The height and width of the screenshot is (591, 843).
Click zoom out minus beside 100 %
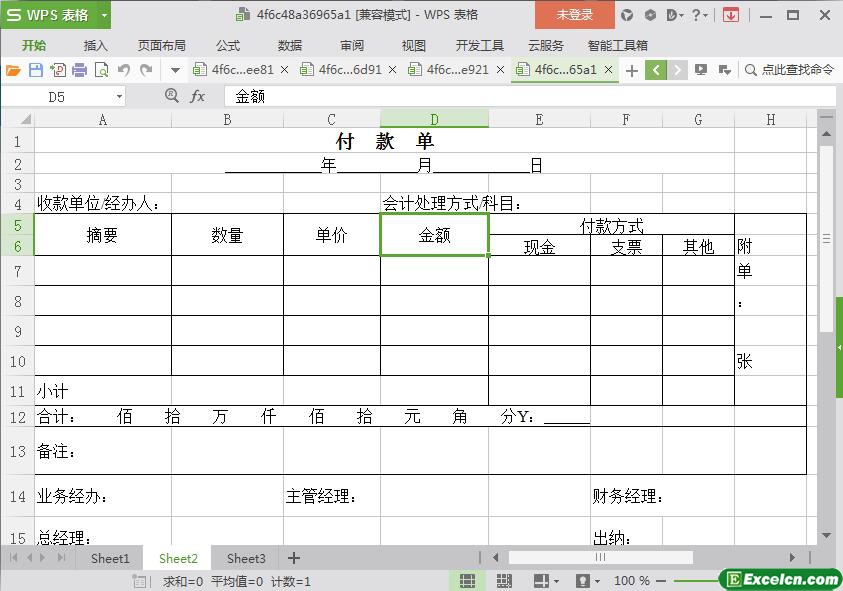[661, 581]
